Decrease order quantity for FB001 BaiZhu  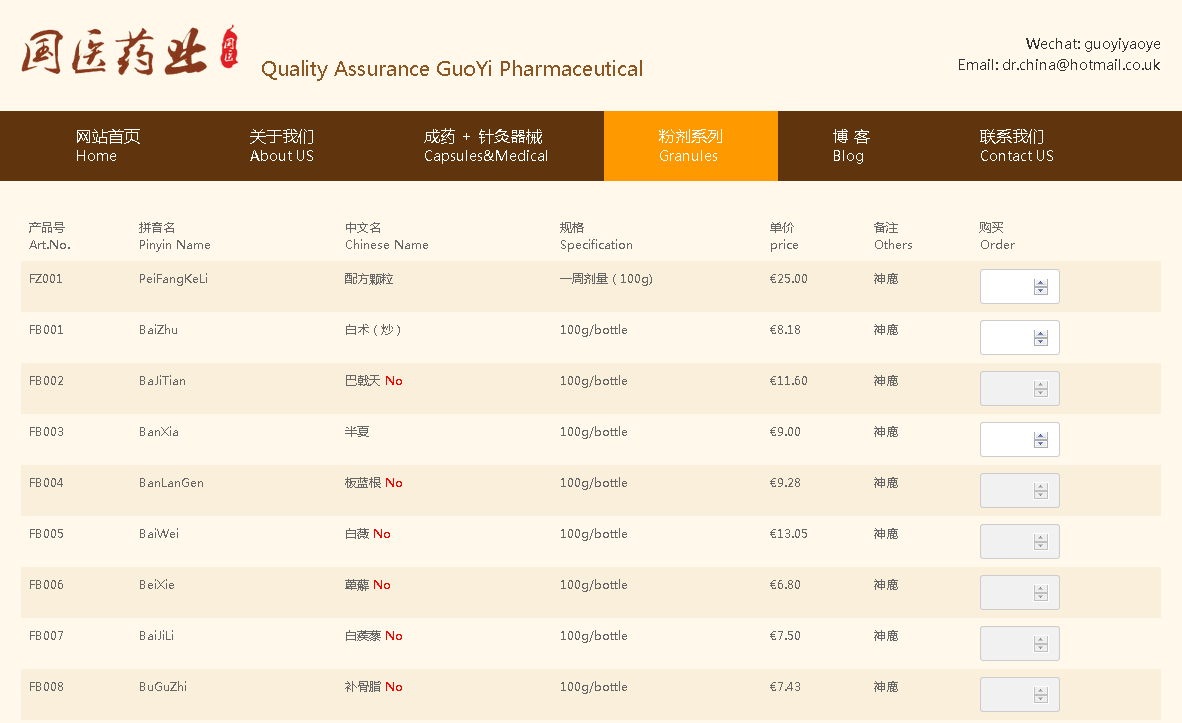(1040, 342)
